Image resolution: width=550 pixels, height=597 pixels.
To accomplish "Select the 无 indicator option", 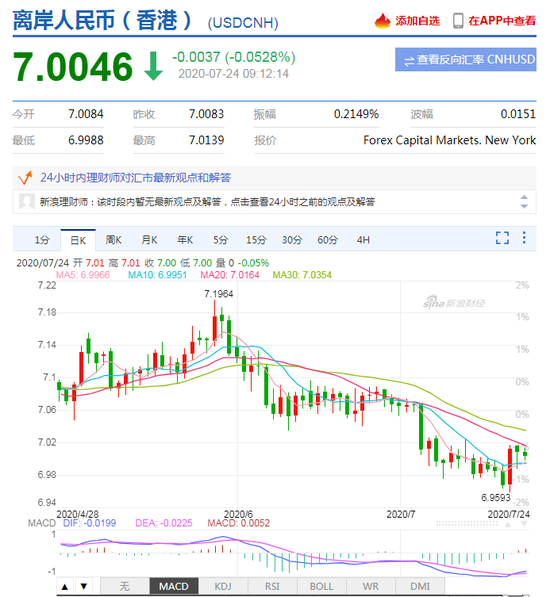I will (x=124, y=586).
